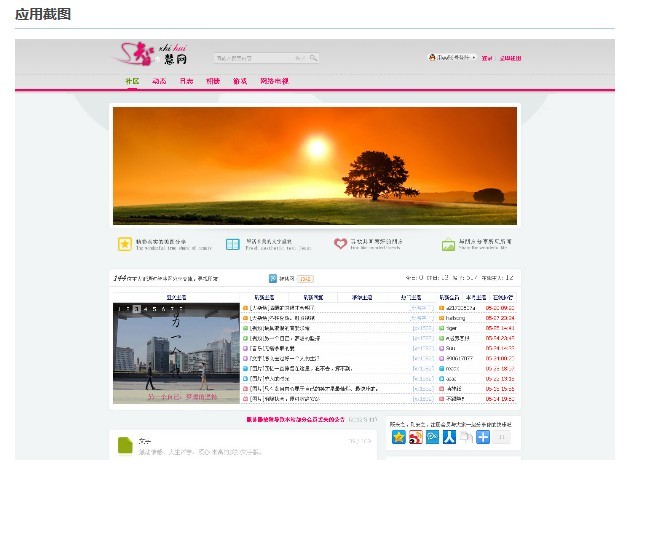Click the 图片主题 heading above the slideshow
Image resolution: width=648 pixels, height=533 pixels.
pos(176,297)
